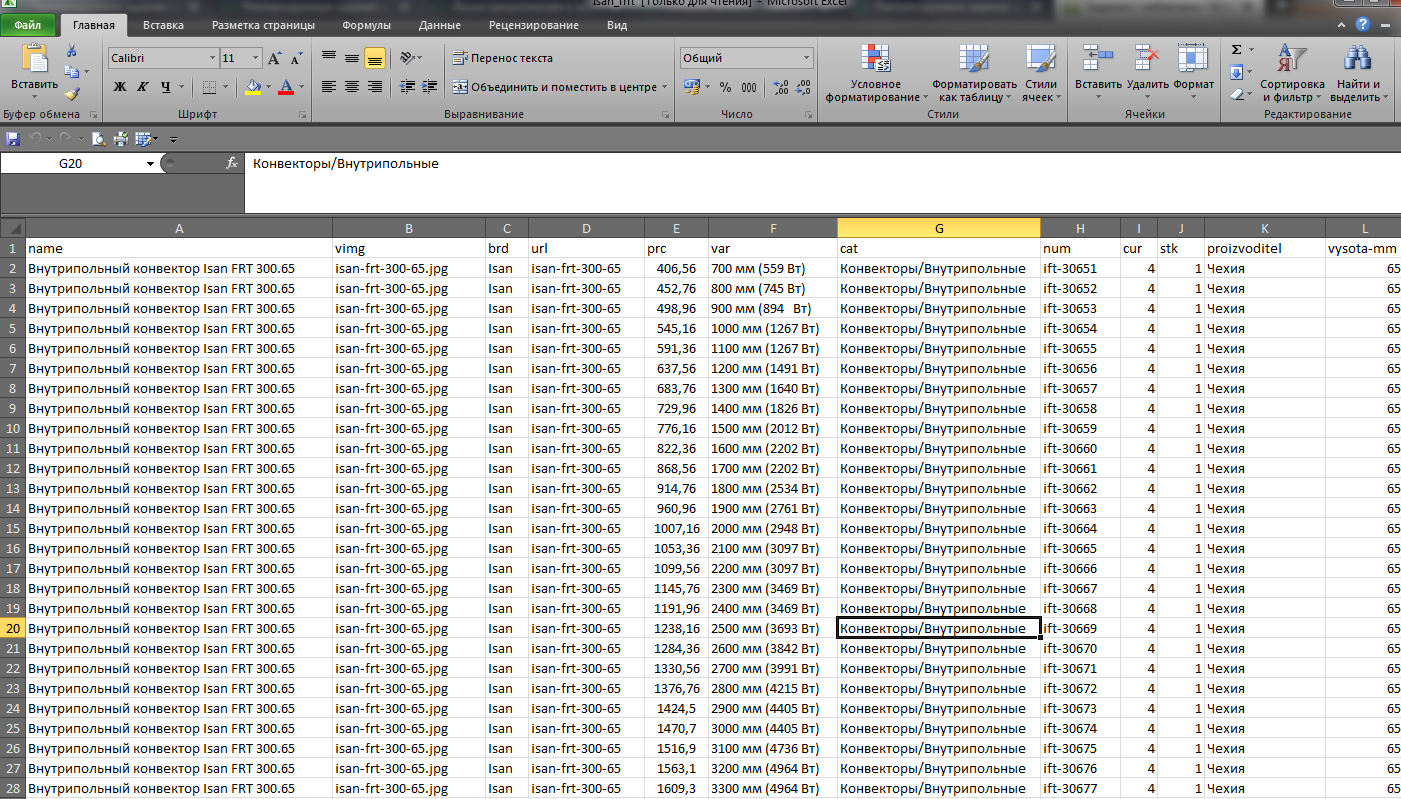
Task: Open the Общий number format dropdown
Action: tap(806, 58)
